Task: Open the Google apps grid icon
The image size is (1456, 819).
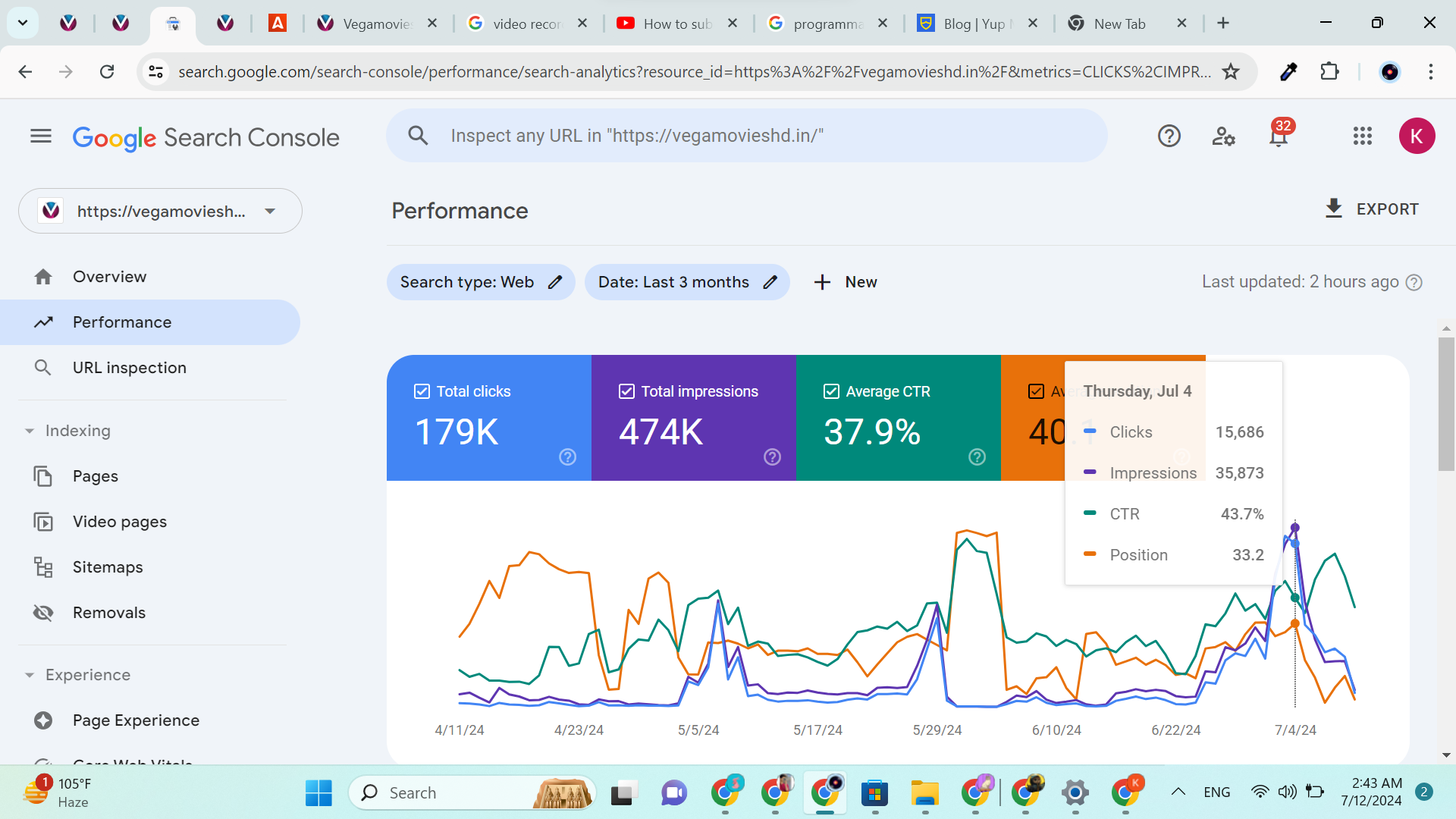Action: [x=1362, y=136]
